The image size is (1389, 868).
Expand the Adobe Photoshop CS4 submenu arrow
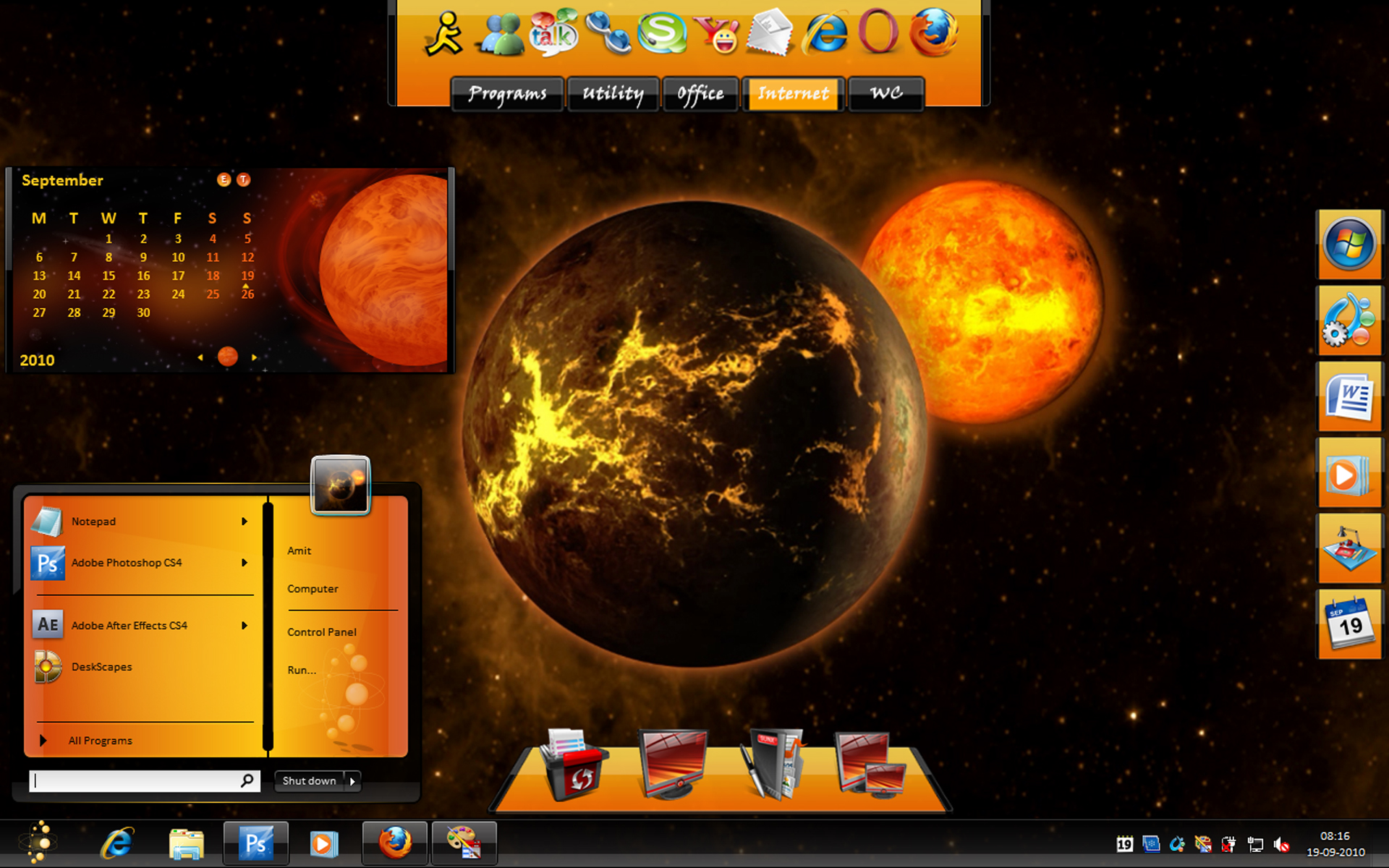pos(245,563)
